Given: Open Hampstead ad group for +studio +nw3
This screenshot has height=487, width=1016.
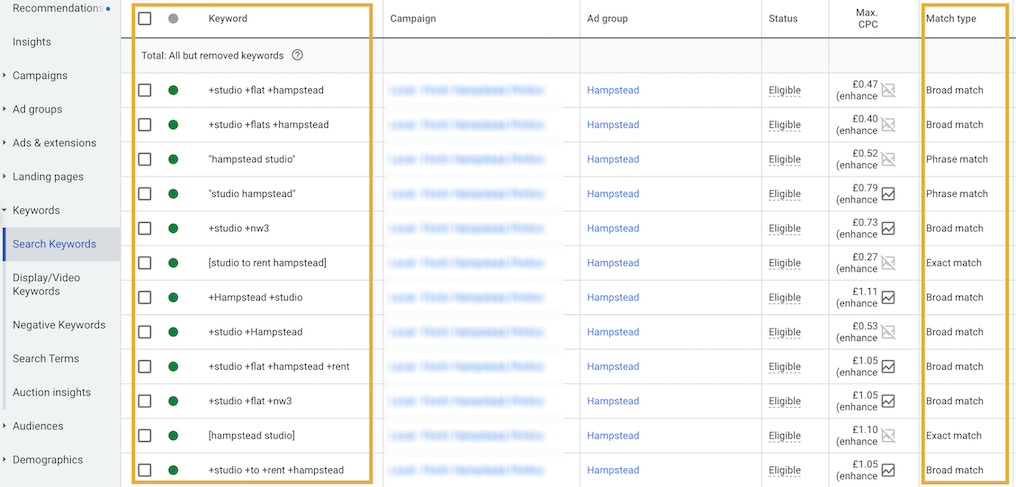Looking at the screenshot, I should (x=613, y=228).
